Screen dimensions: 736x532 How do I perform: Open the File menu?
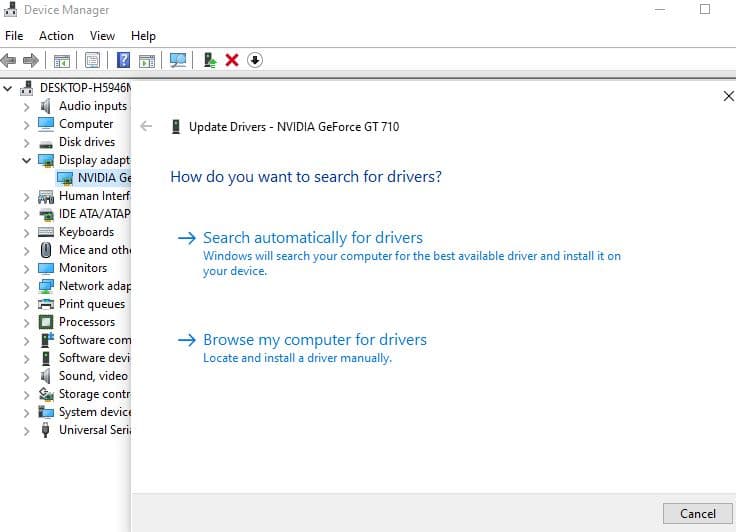tap(14, 36)
